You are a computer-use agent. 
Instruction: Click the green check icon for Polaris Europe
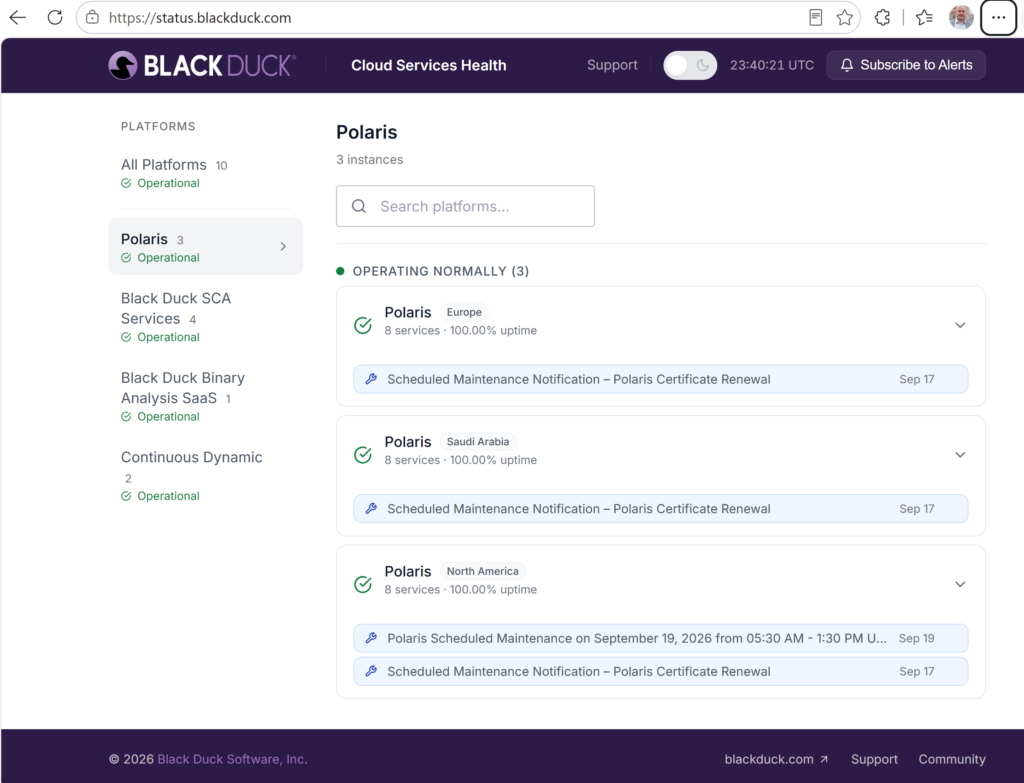[363, 325]
